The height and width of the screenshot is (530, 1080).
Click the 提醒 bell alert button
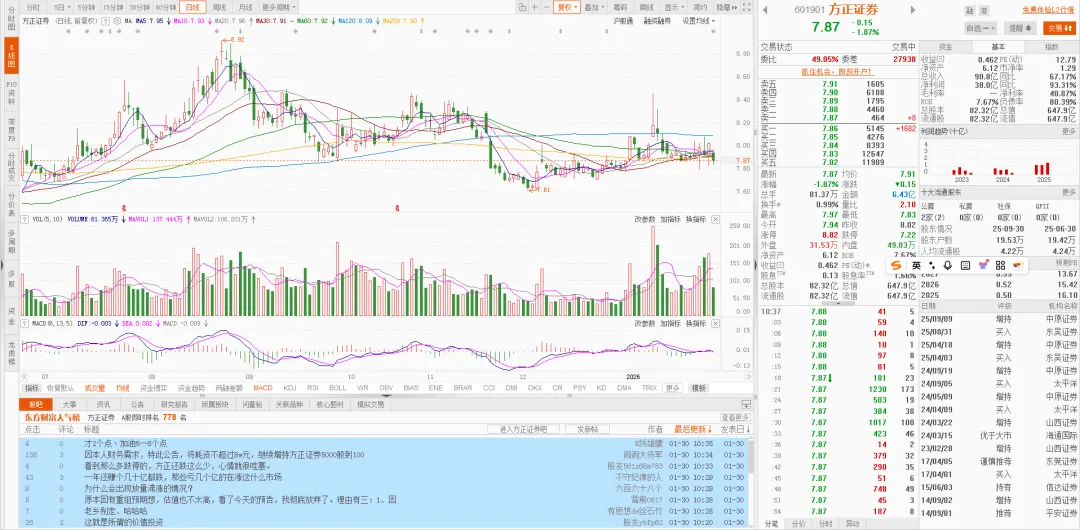coord(1020,28)
